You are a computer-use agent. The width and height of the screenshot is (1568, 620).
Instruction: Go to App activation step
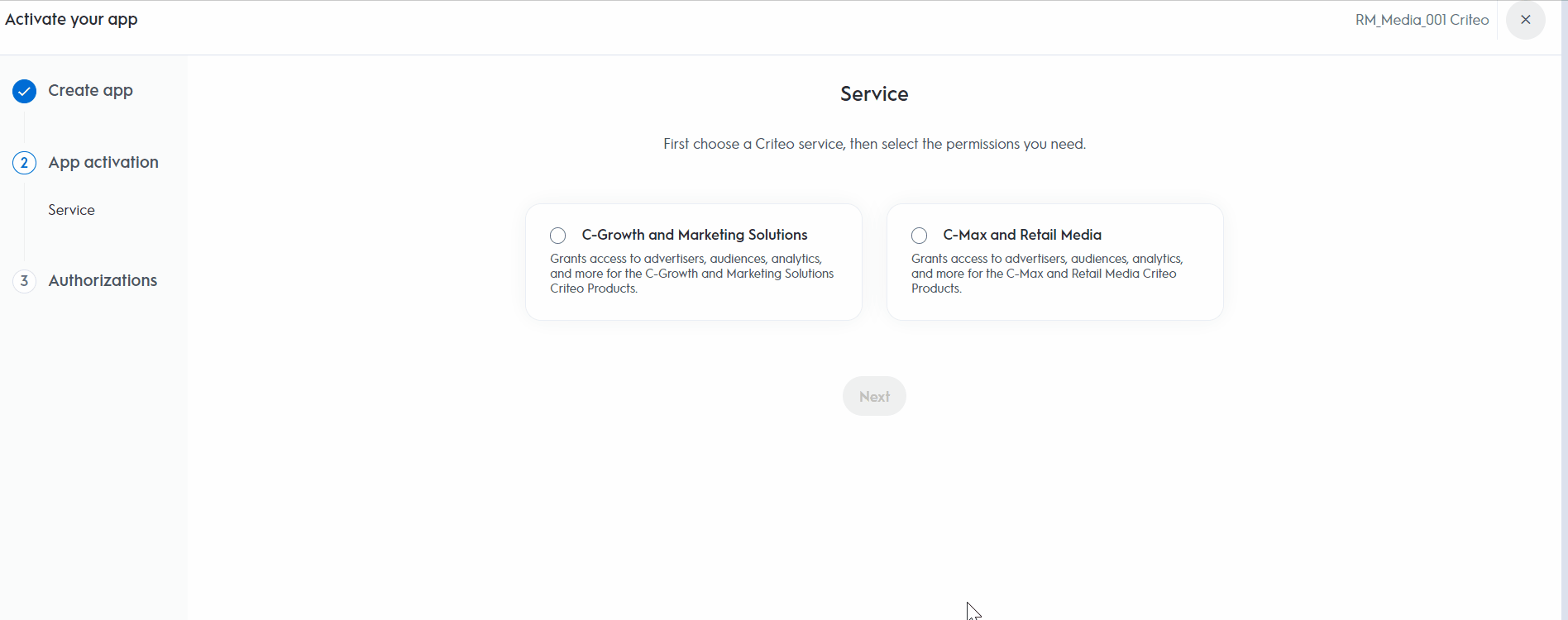[103, 162]
